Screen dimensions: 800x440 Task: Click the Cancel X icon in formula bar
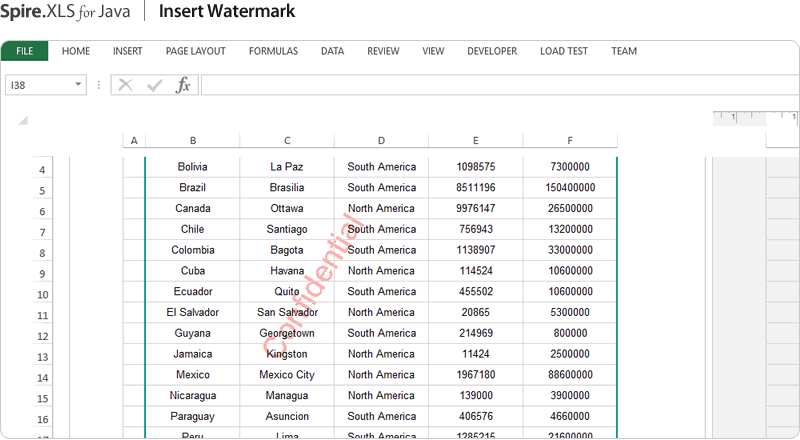click(x=125, y=86)
